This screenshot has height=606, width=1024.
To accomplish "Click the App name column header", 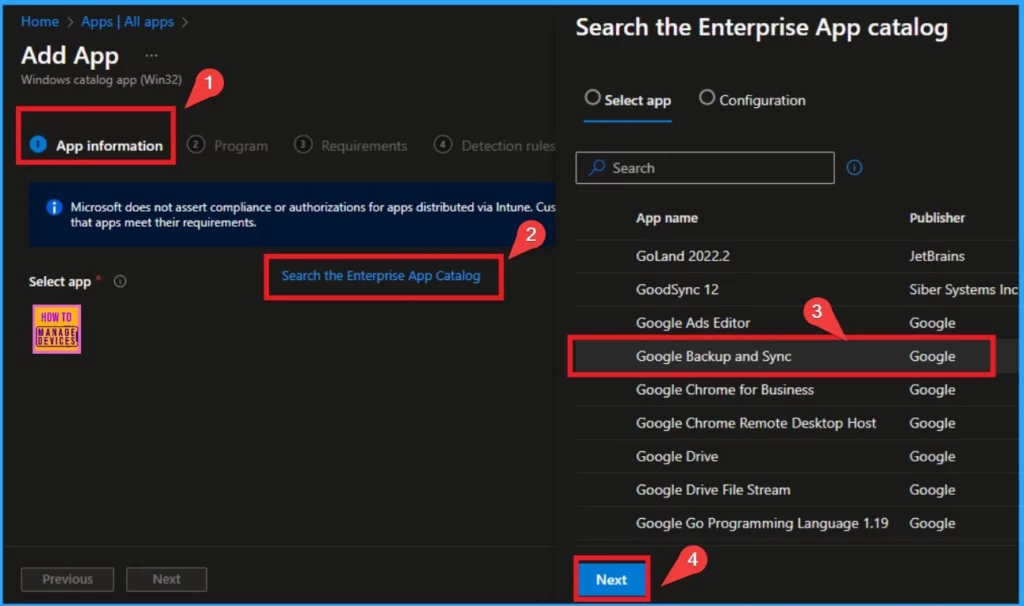I will point(667,218).
